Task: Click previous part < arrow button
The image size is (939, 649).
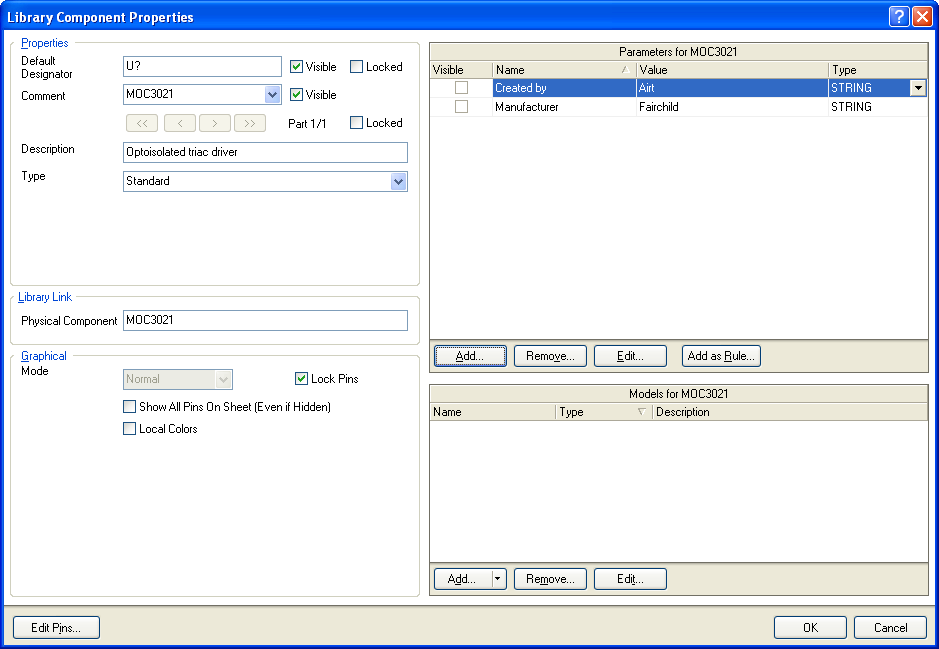Action: click(180, 124)
